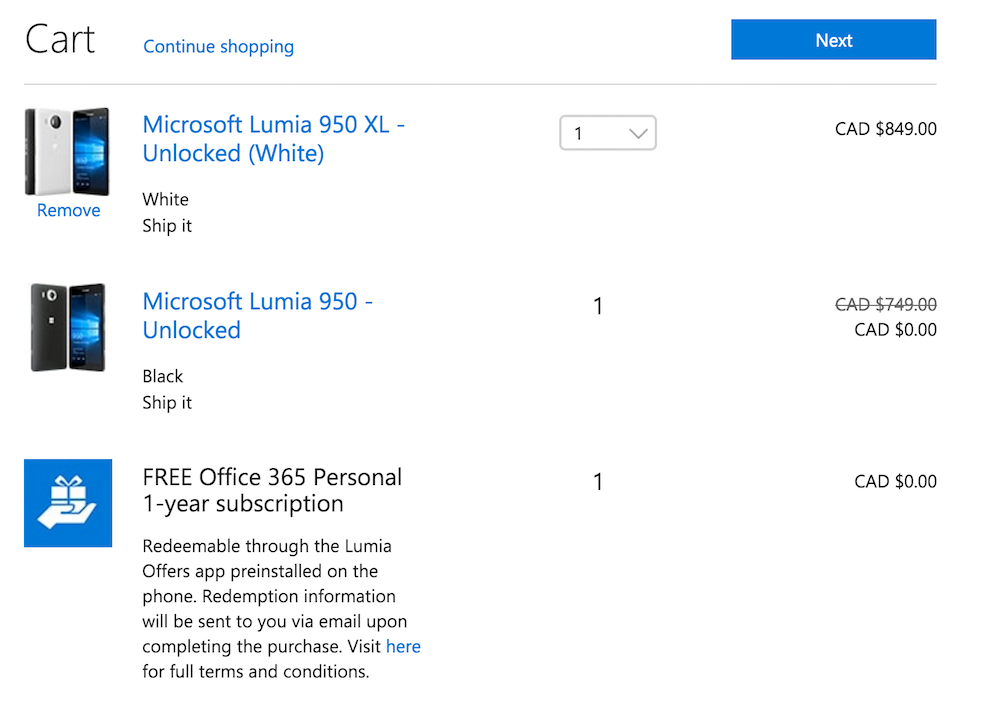Open the black Lumia 950 product image
The width and height of the screenshot is (1000, 704).
point(67,327)
